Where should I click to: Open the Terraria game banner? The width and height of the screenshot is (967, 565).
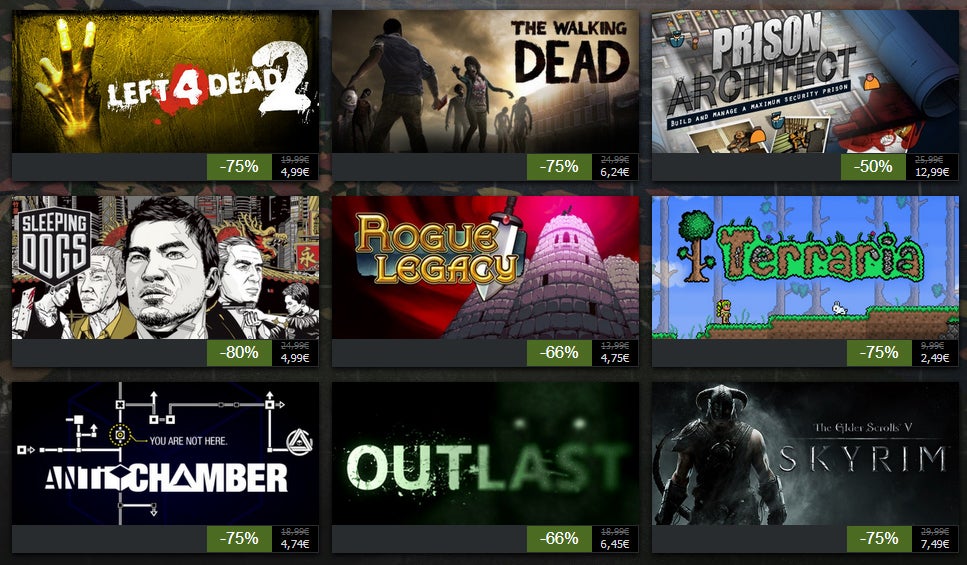pyautogui.click(x=805, y=268)
